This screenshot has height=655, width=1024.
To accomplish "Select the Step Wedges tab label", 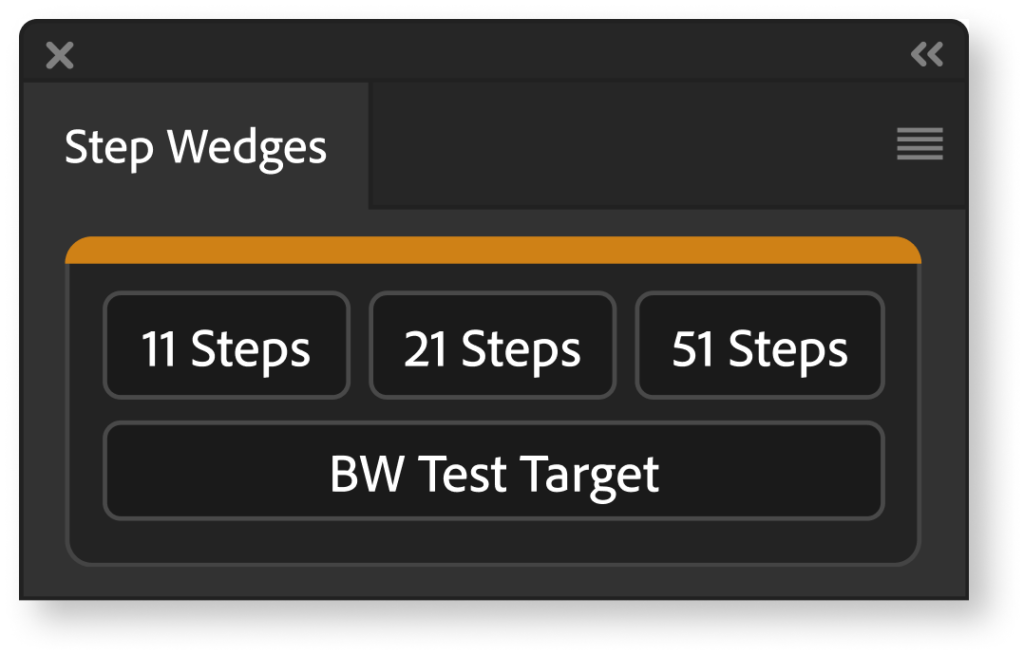I will (196, 146).
